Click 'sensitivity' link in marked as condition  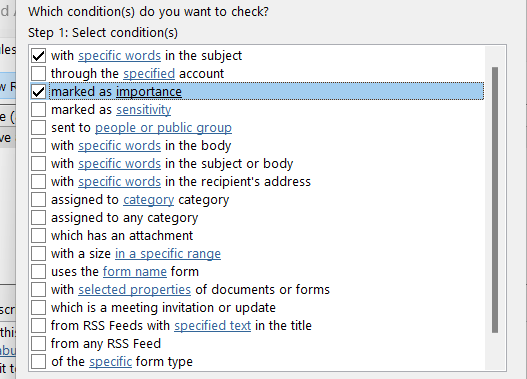click(x=144, y=110)
